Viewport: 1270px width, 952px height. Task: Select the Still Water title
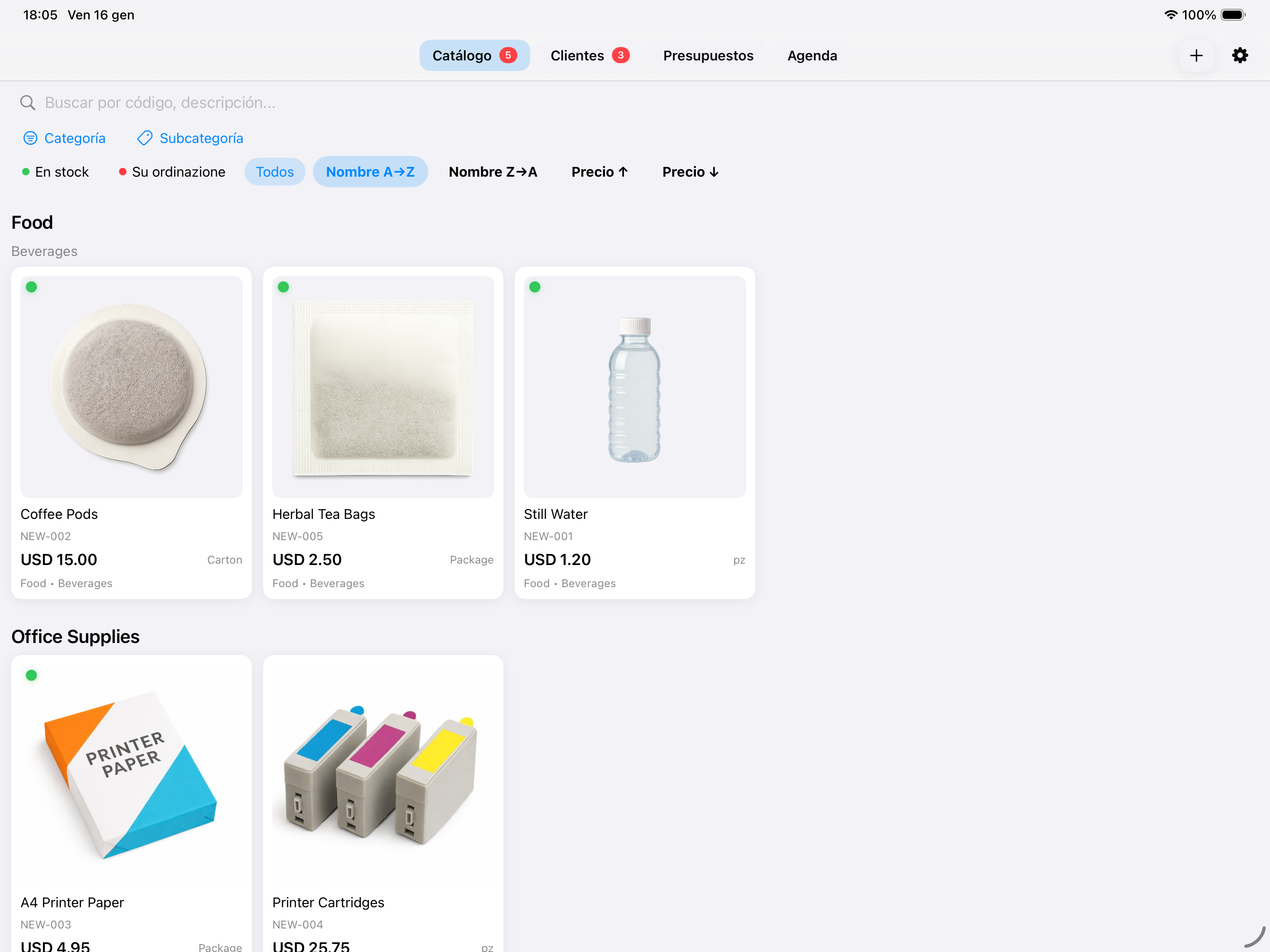[x=555, y=514]
